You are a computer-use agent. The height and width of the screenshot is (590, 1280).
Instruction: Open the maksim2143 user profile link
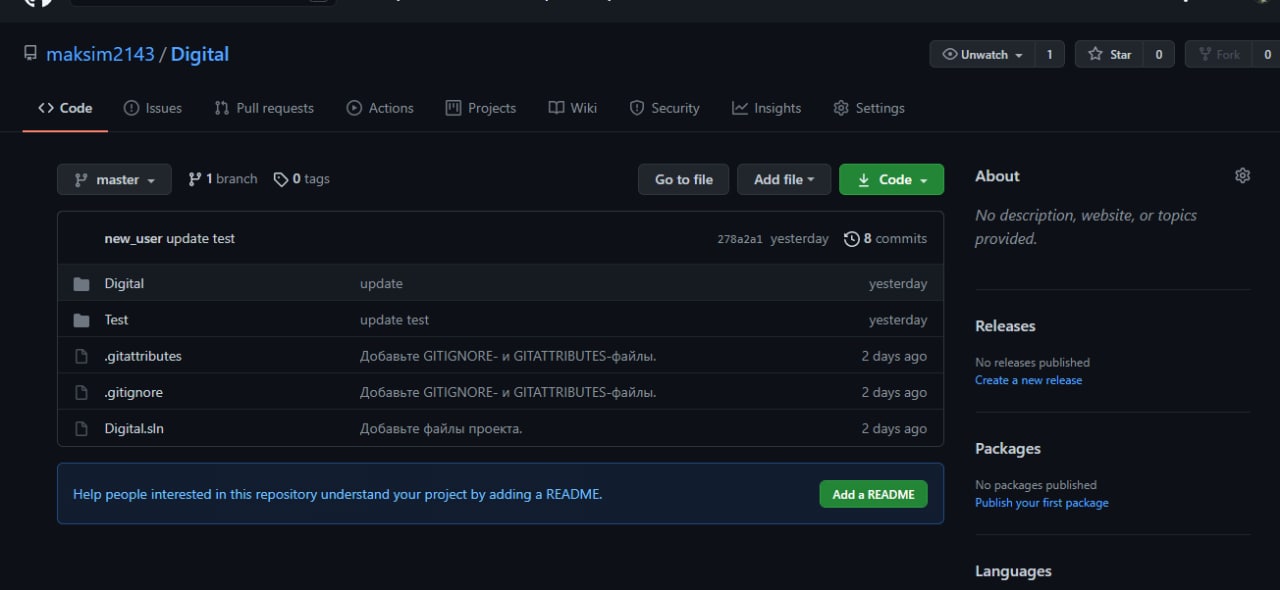[x=100, y=54]
